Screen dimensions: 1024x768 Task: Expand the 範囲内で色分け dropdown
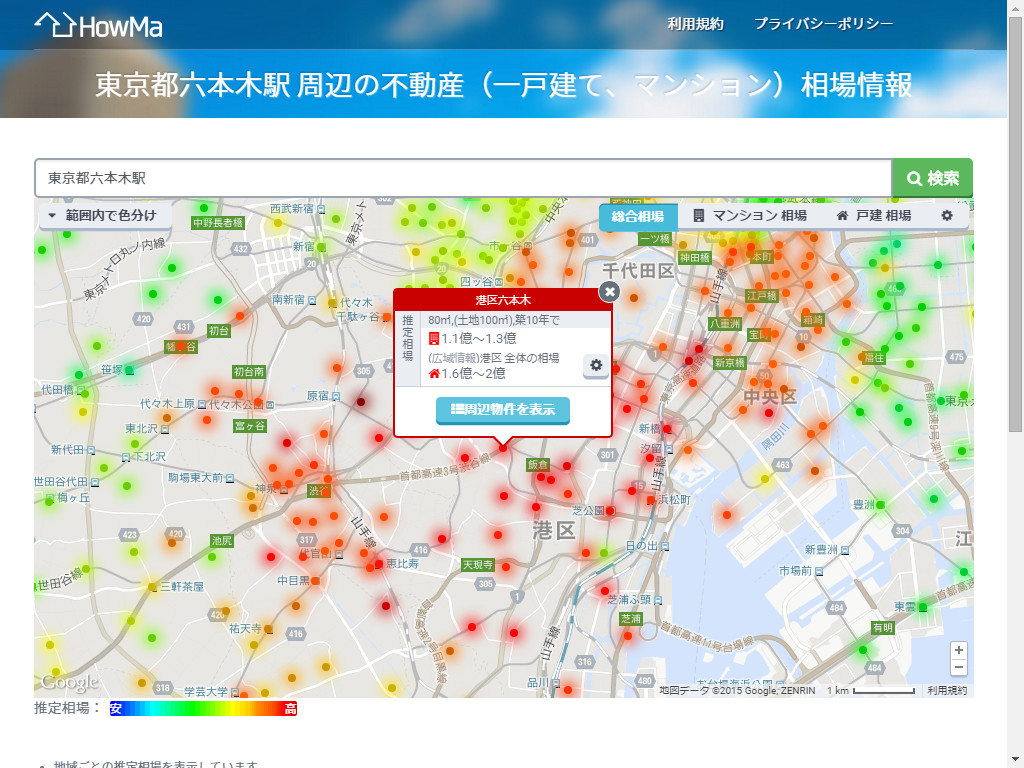point(104,216)
